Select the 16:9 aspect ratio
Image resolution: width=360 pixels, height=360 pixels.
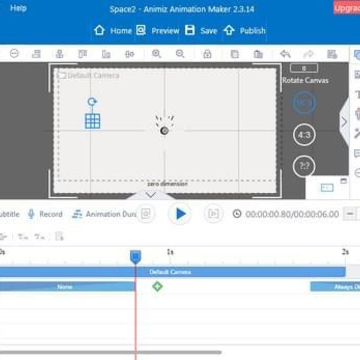304,103
